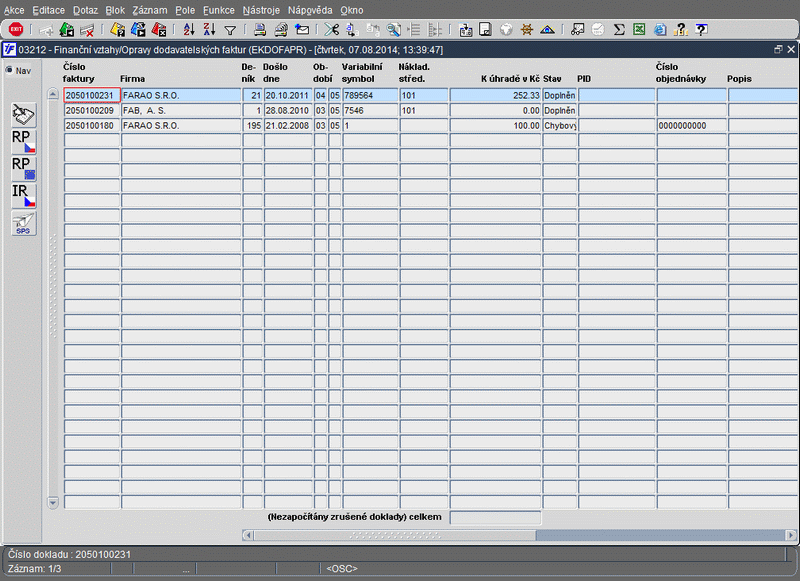This screenshot has height=581, width=800.
Task: Click deník cell 195
Action: click(x=253, y=125)
